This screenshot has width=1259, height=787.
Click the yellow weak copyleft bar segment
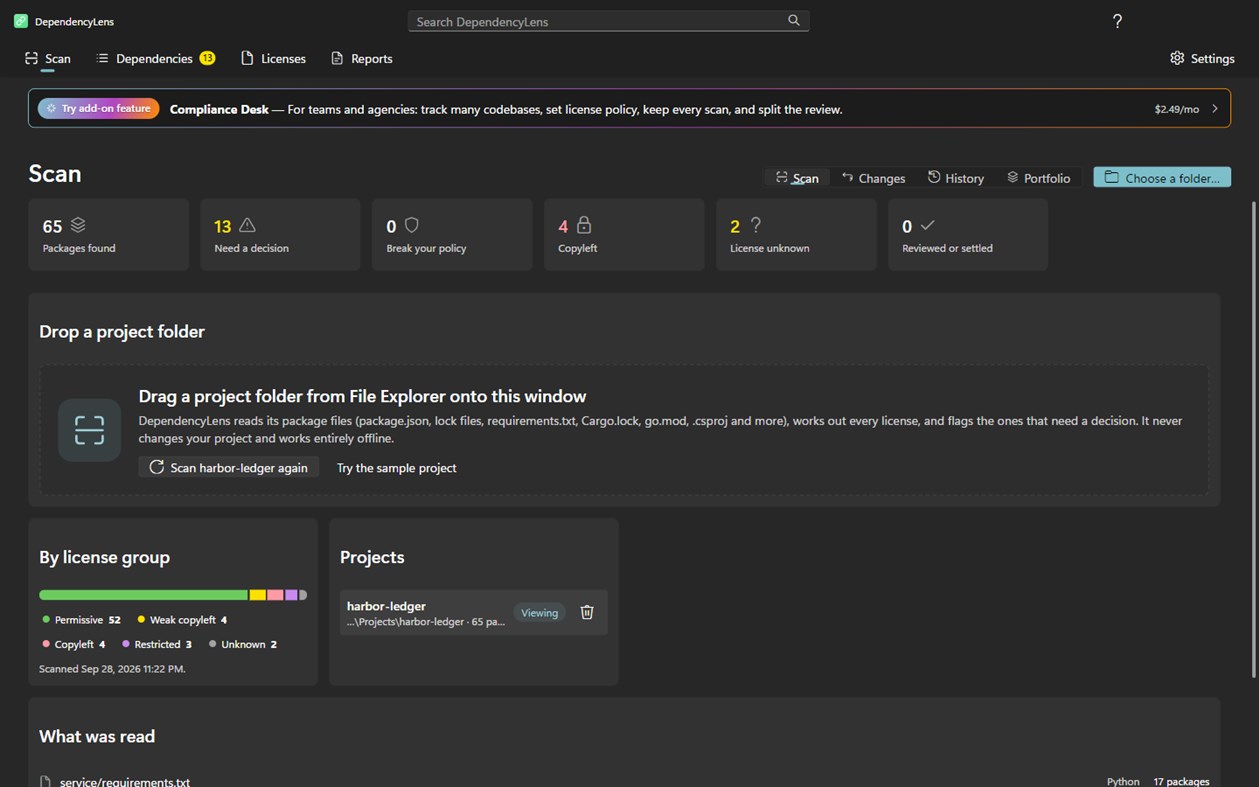coord(258,595)
